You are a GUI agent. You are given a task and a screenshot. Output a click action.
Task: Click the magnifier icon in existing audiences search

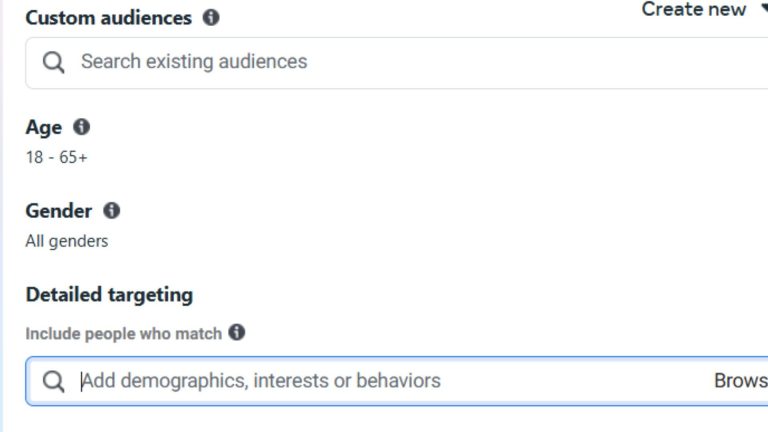[54, 62]
